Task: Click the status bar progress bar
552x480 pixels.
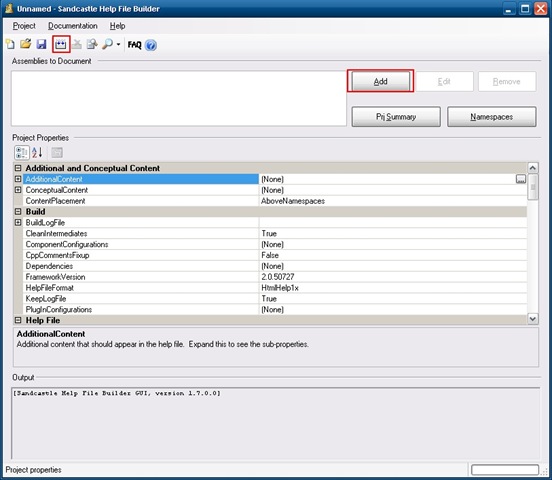Action: (505, 470)
